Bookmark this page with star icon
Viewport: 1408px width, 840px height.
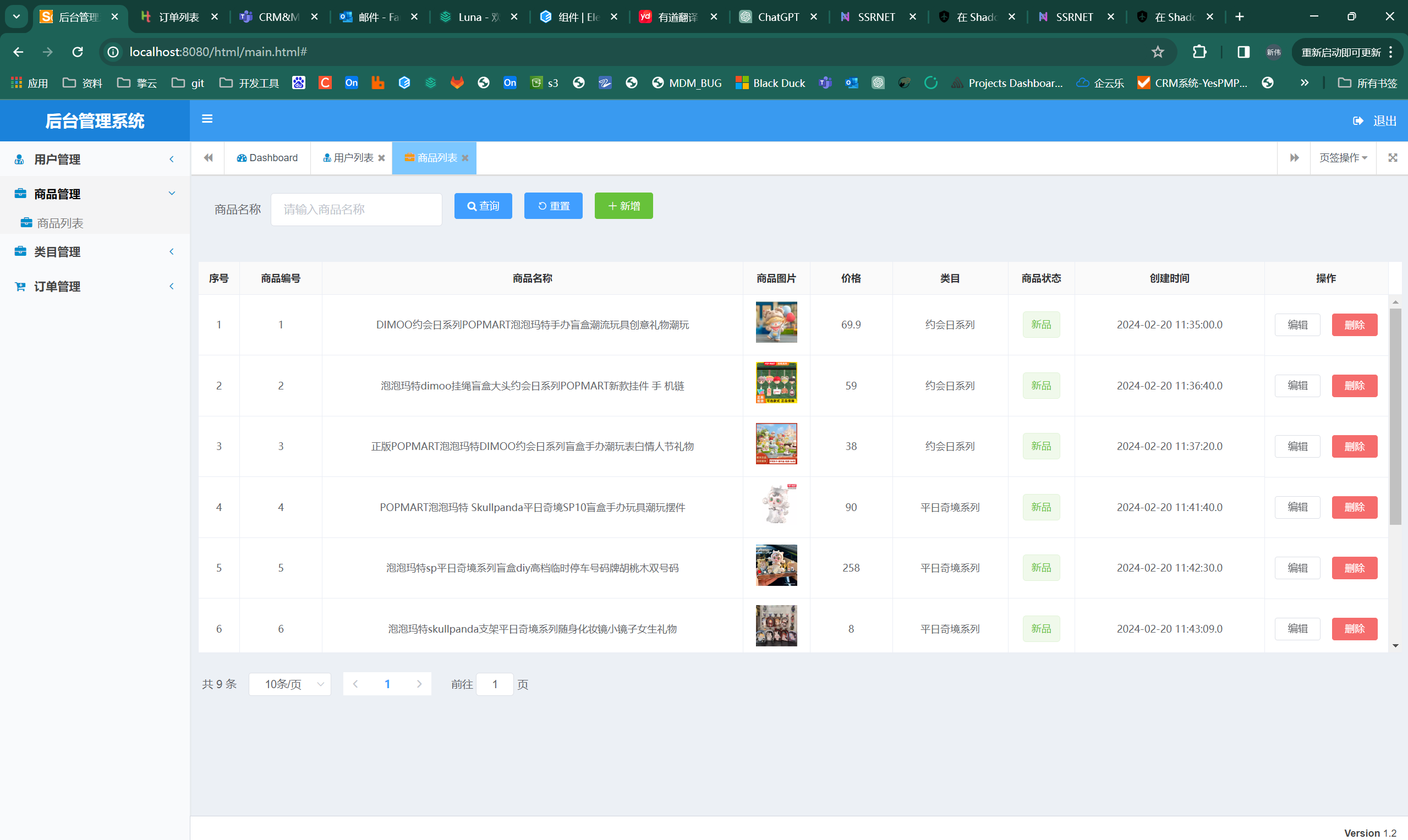1157,52
